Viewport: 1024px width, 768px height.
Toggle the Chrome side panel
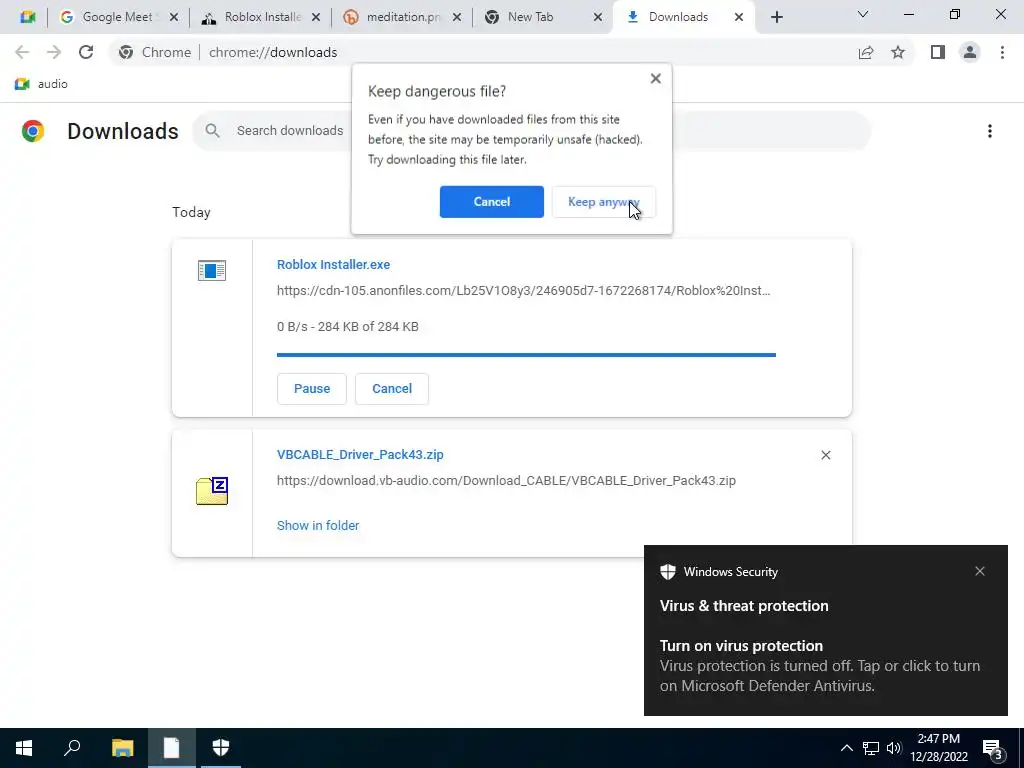click(x=938, y=52)
